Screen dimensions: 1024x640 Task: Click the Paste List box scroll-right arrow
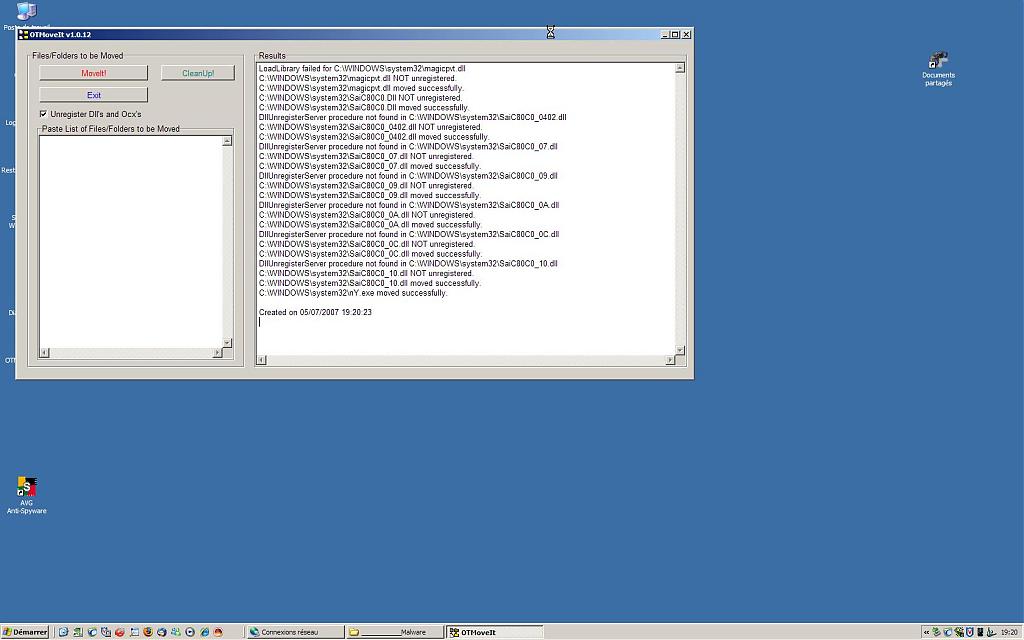tap(217, 353)
